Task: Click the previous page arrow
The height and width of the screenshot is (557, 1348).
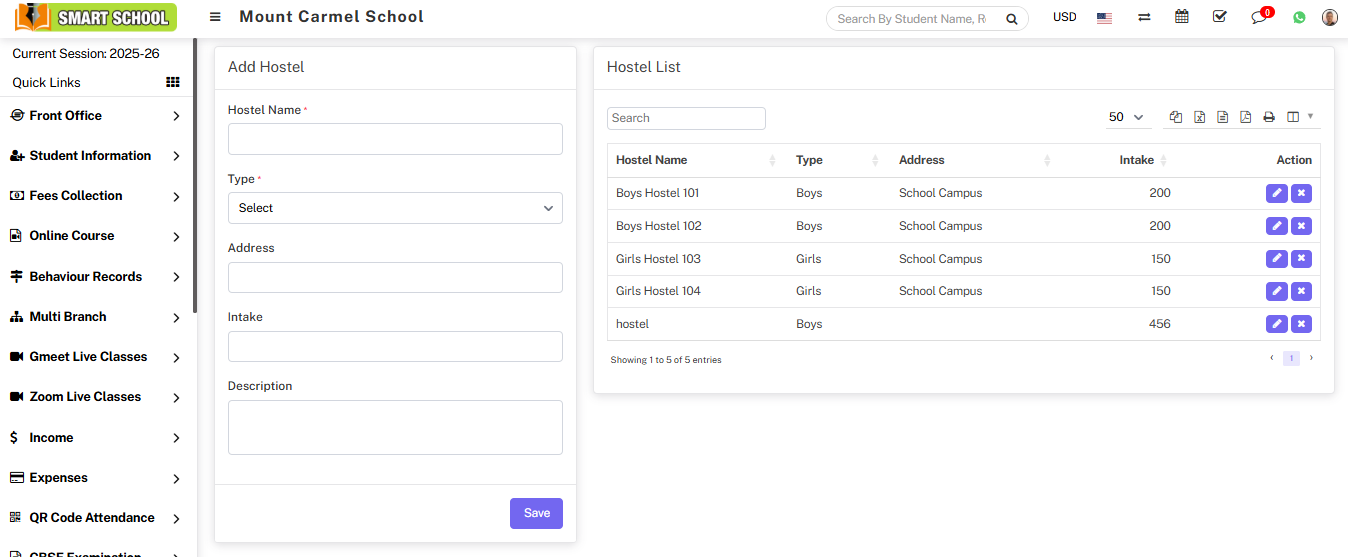Action: click(x=1271, y=358)
